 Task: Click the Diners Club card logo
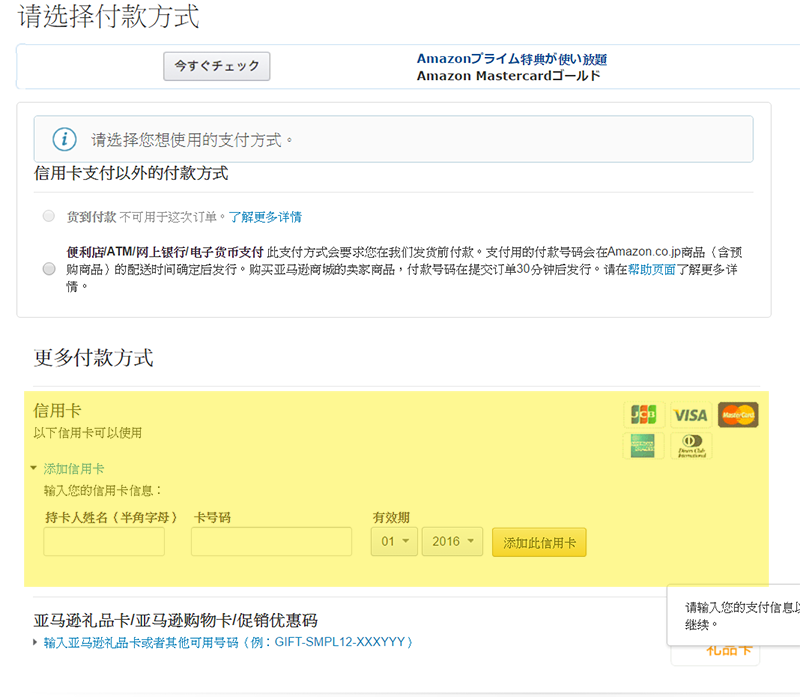coord(691,445)
